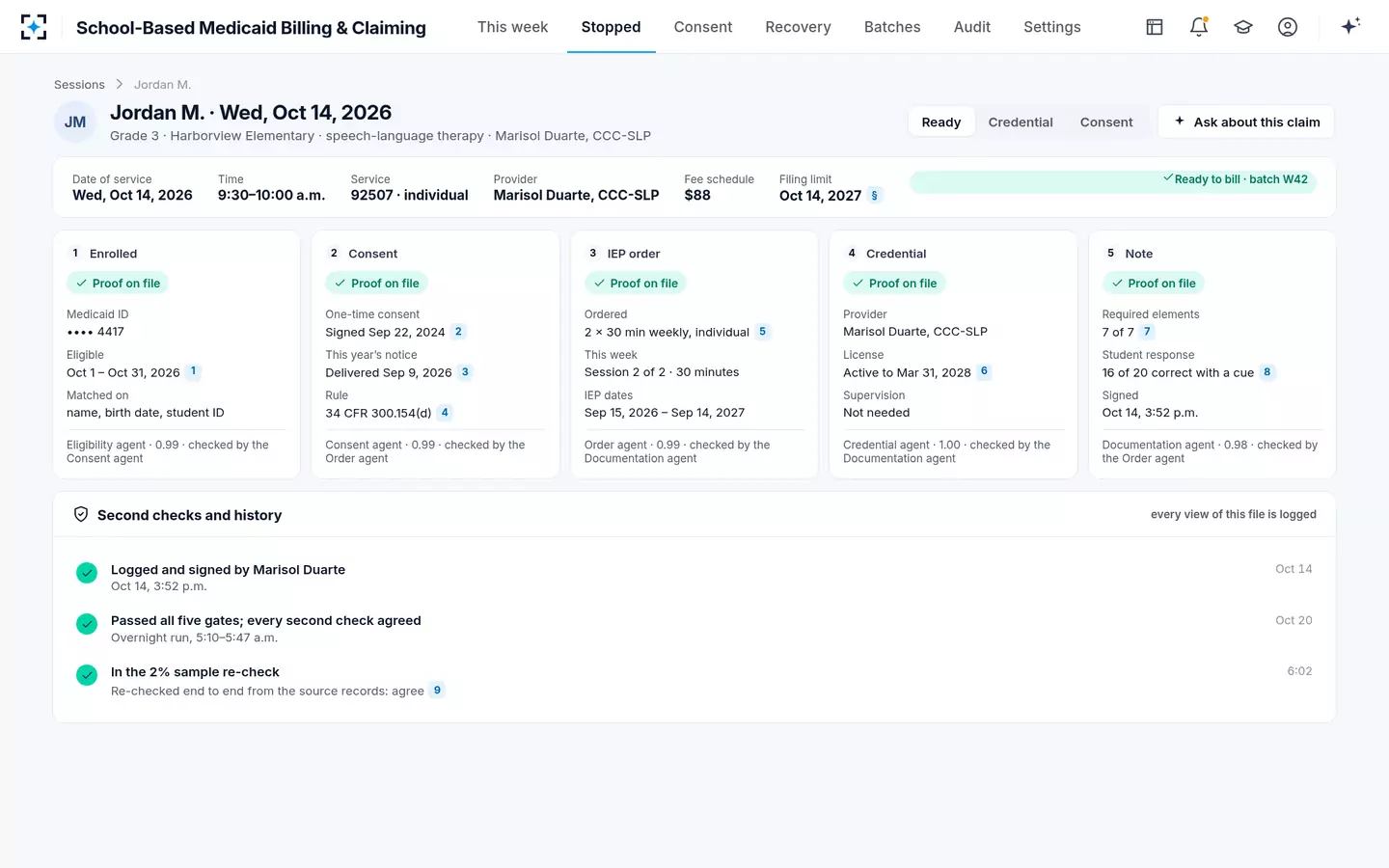Click Ask about this claim button

[1246, 122]
